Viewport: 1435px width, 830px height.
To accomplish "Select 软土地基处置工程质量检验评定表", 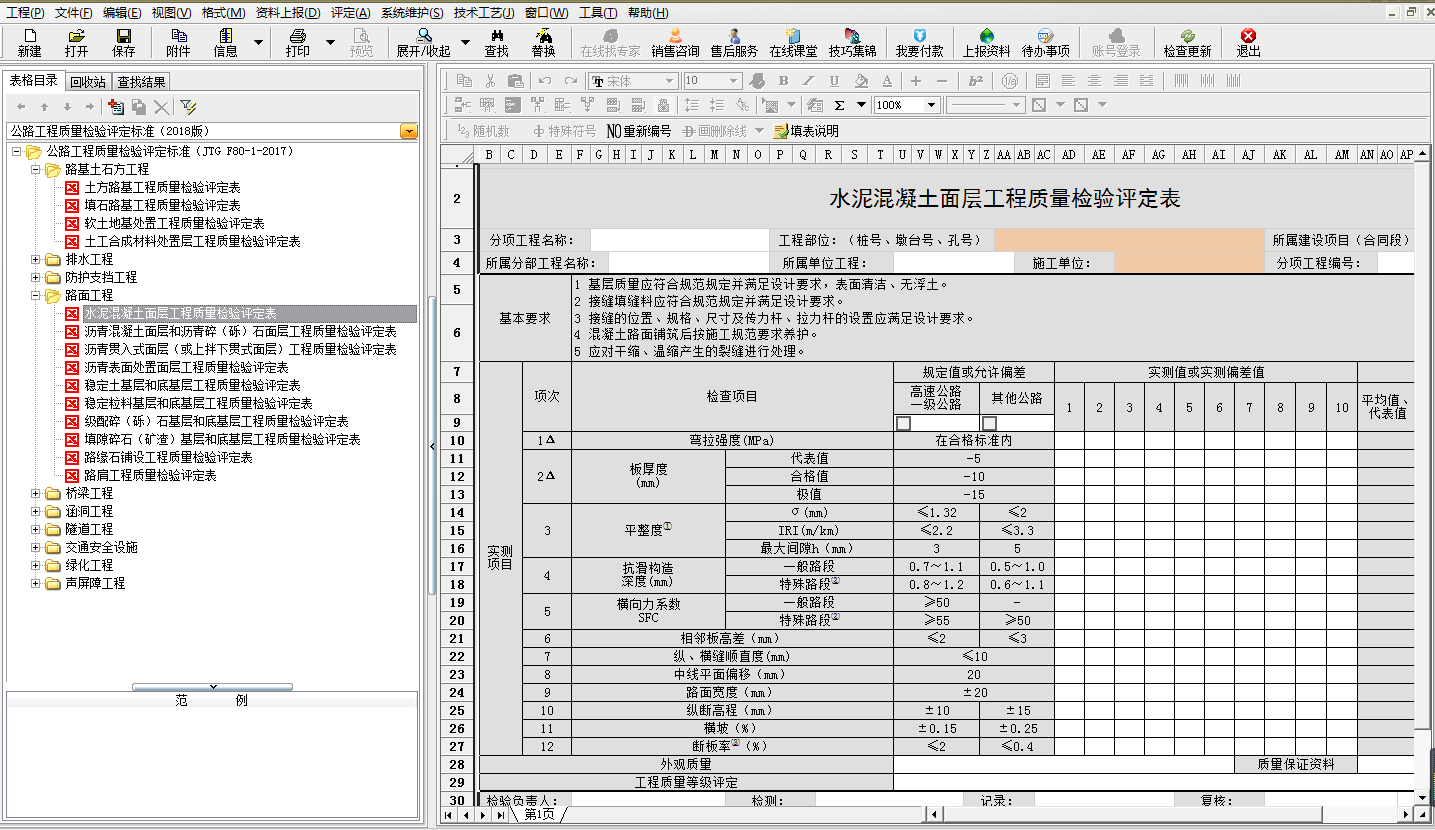I will coord(174,224).
